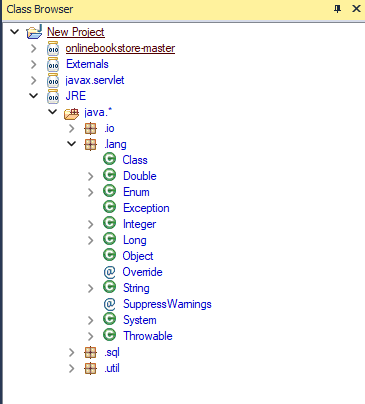Expand the .util package

click(x=72, y=368)
